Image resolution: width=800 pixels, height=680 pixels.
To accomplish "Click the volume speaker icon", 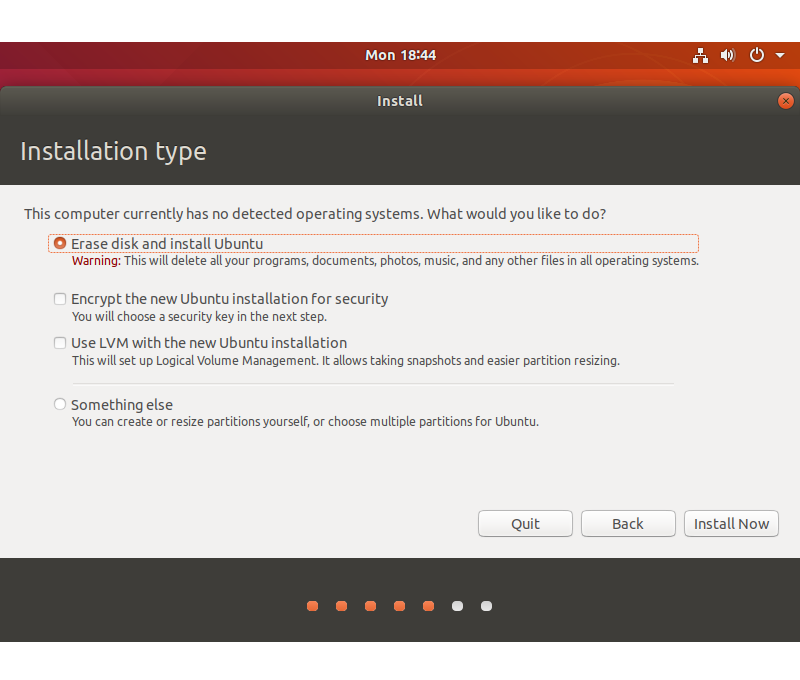I will click(728, 55).
